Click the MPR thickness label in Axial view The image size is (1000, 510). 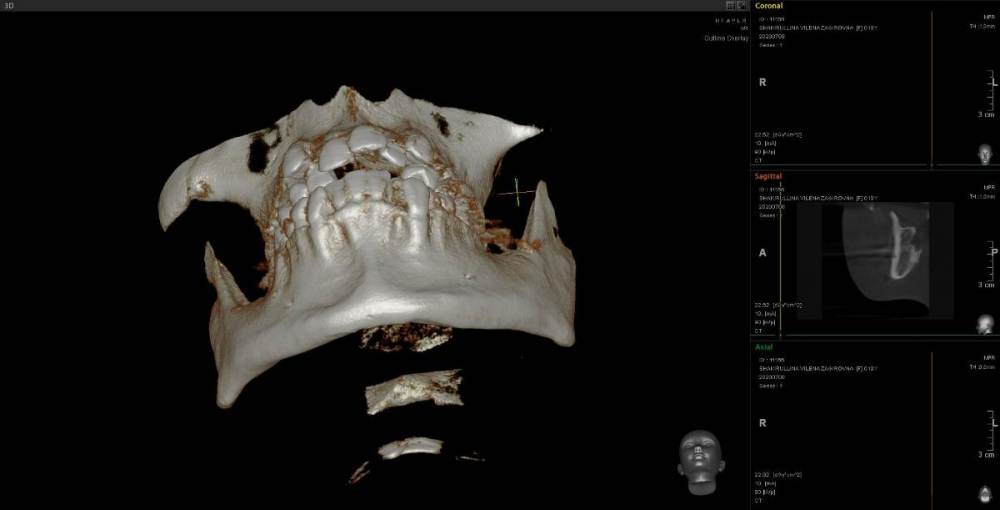[985, 364]
